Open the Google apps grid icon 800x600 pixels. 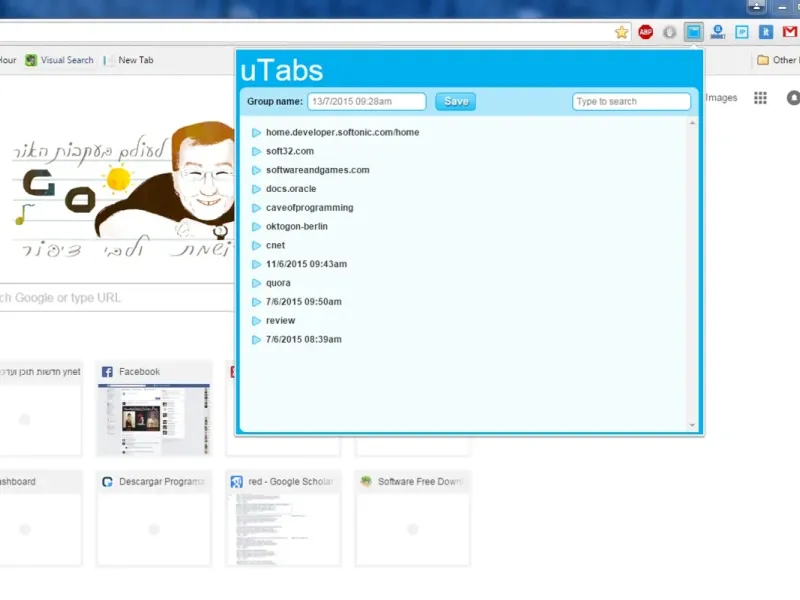coord(760,97)
